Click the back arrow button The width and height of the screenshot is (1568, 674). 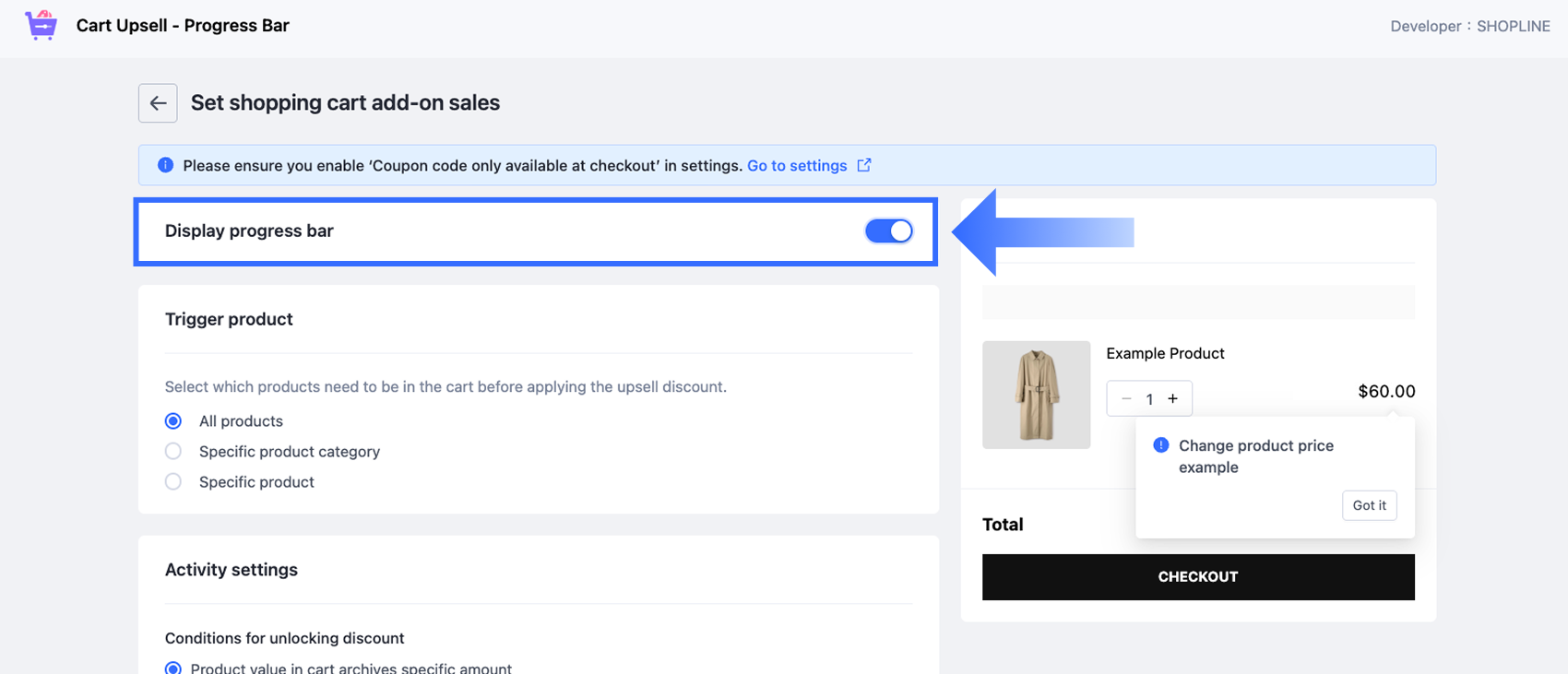click(158, 103)
